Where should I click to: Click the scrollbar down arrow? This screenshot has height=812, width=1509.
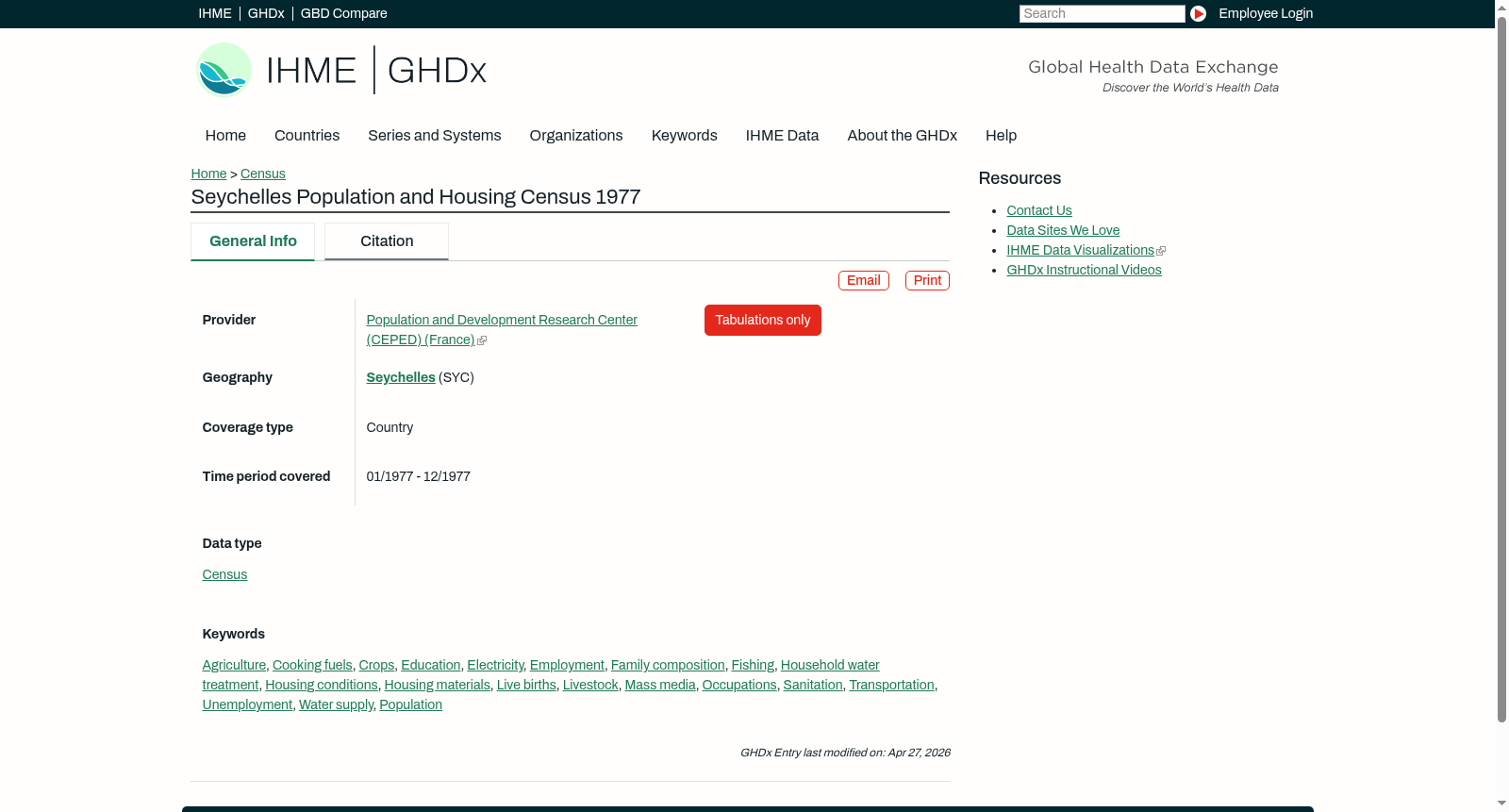coord(1501,804)
